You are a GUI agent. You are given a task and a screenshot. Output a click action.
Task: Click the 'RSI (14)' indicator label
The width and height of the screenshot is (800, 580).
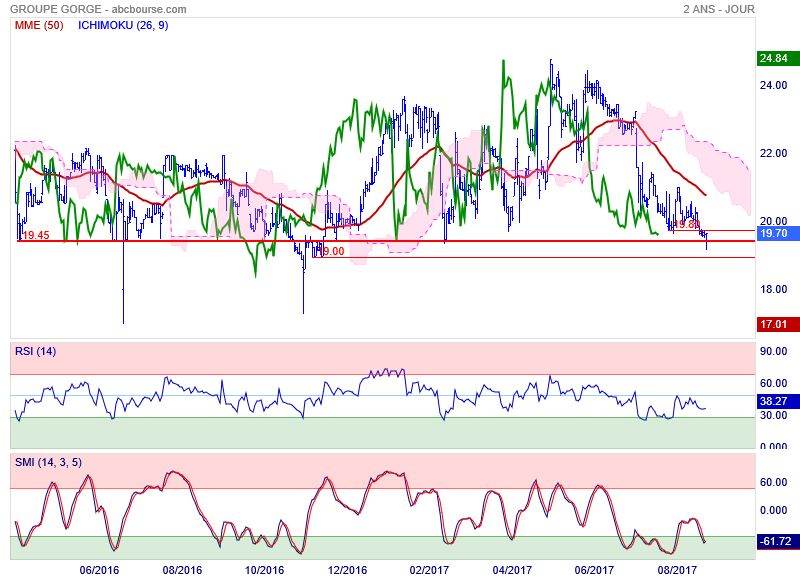pos(35,351)
